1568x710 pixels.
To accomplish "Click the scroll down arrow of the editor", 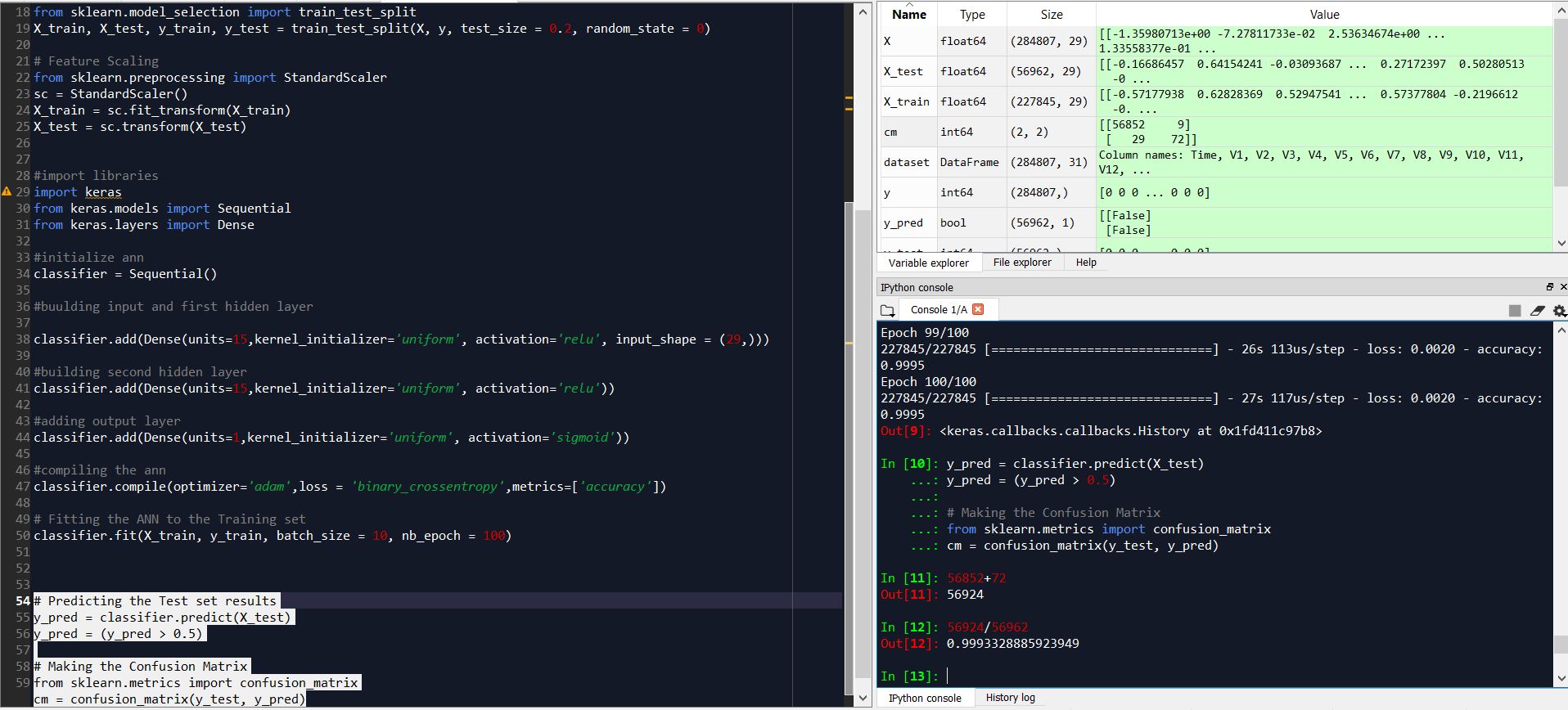I will click(863, 699).
